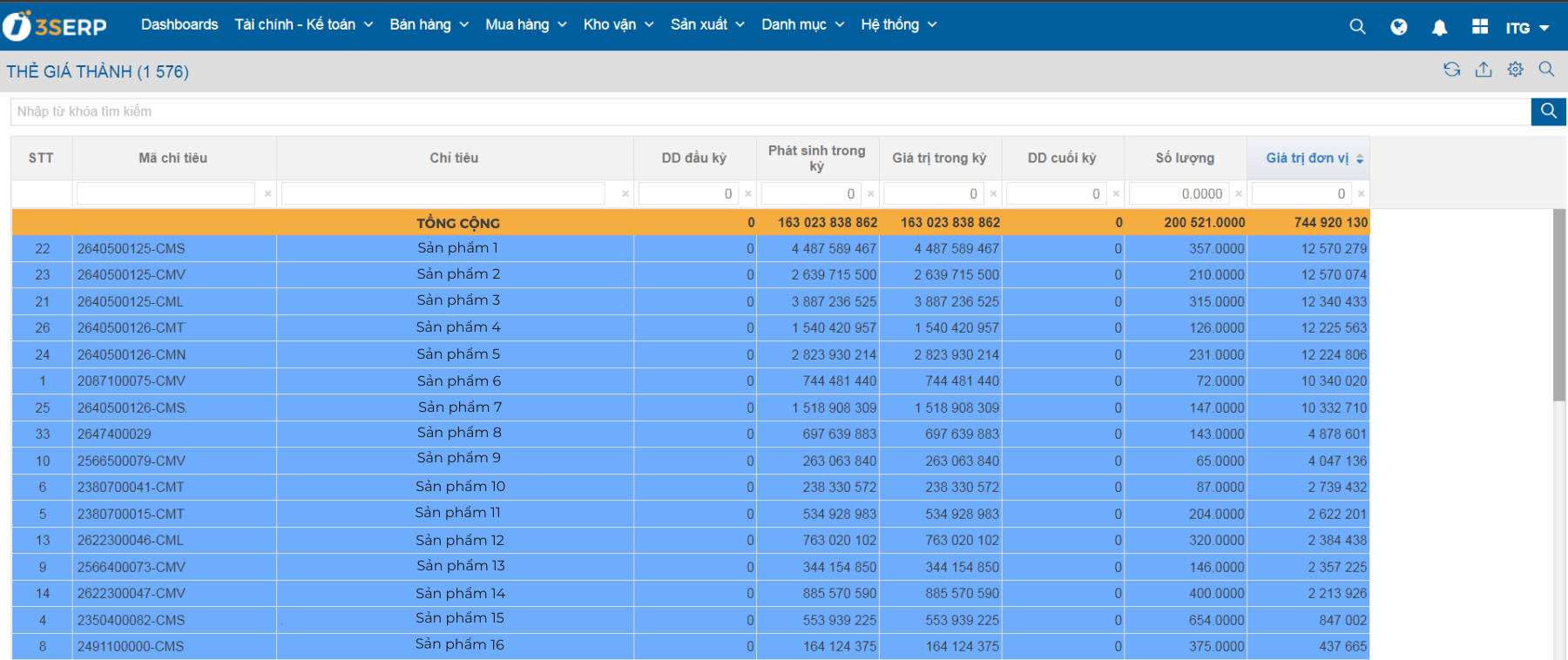
Task: Expand the Tài chính - Kế toán menu
Action: pos(303,25)
